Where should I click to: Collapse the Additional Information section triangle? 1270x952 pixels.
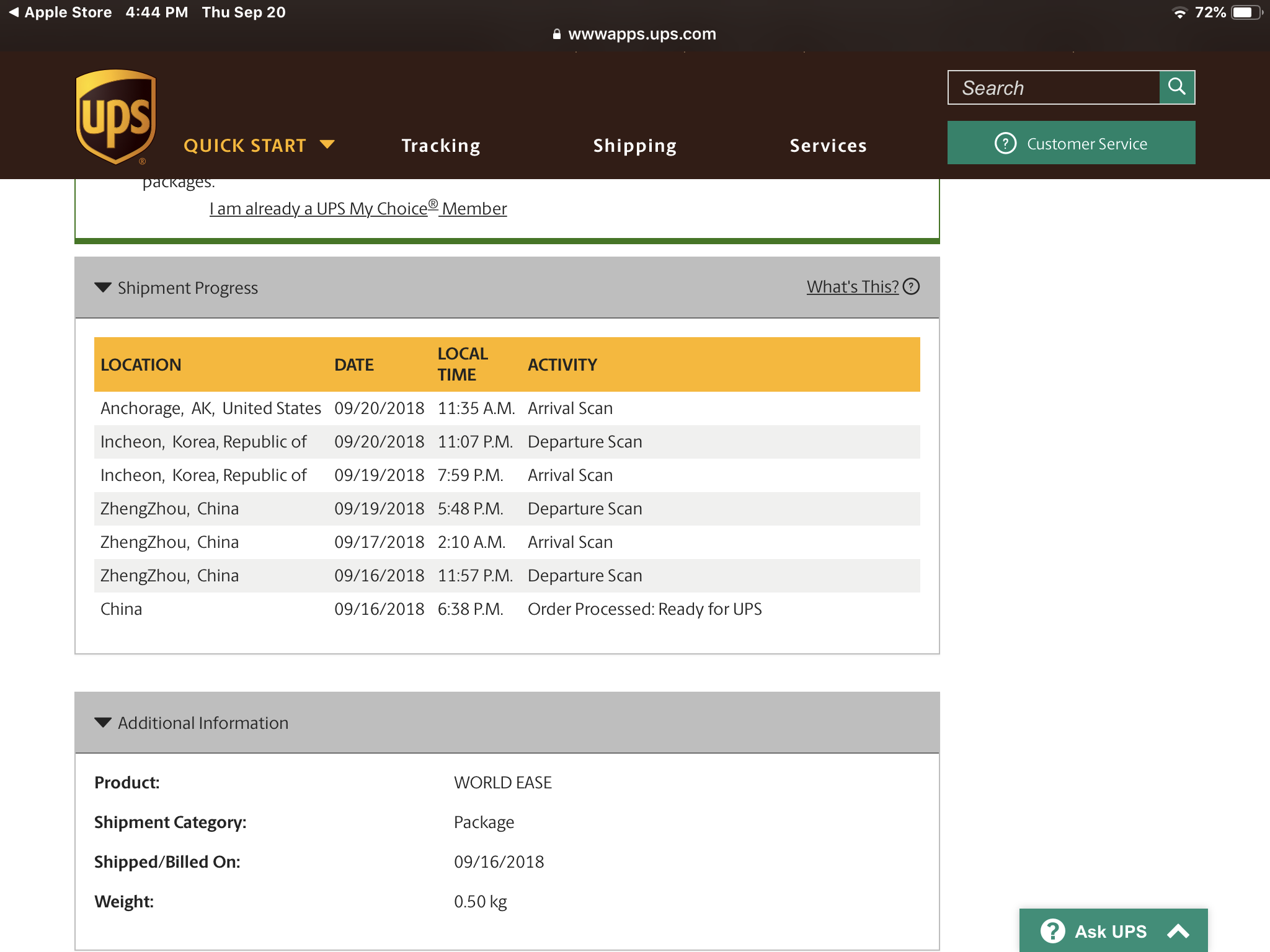coord(103,722)
